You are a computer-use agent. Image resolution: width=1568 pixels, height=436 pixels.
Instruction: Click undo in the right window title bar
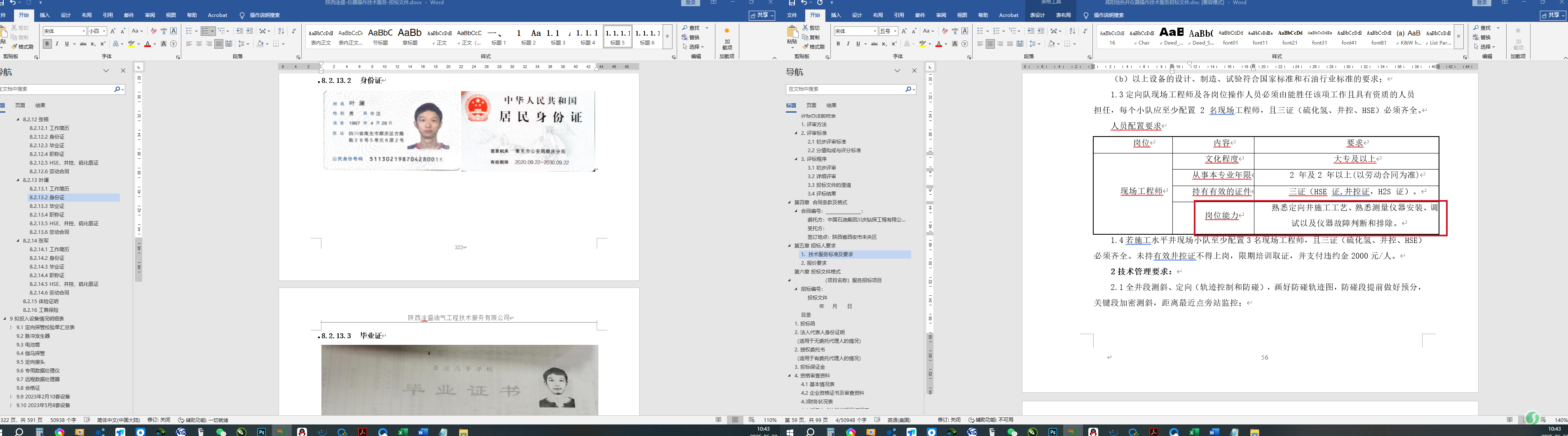pos(804,3)
